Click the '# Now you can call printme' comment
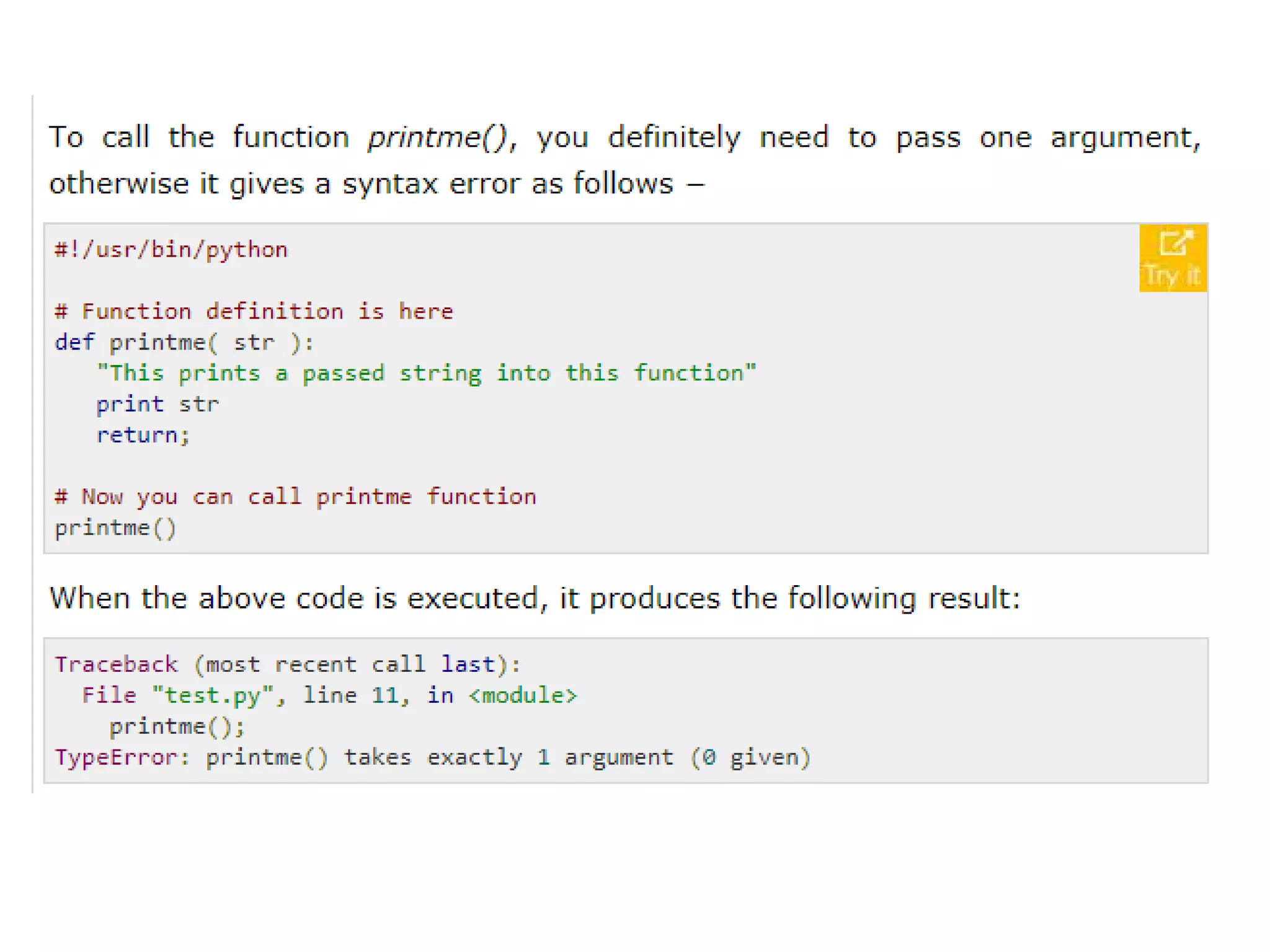The image size is (1270, 952). pyautogui.click(x=295, y=497)
